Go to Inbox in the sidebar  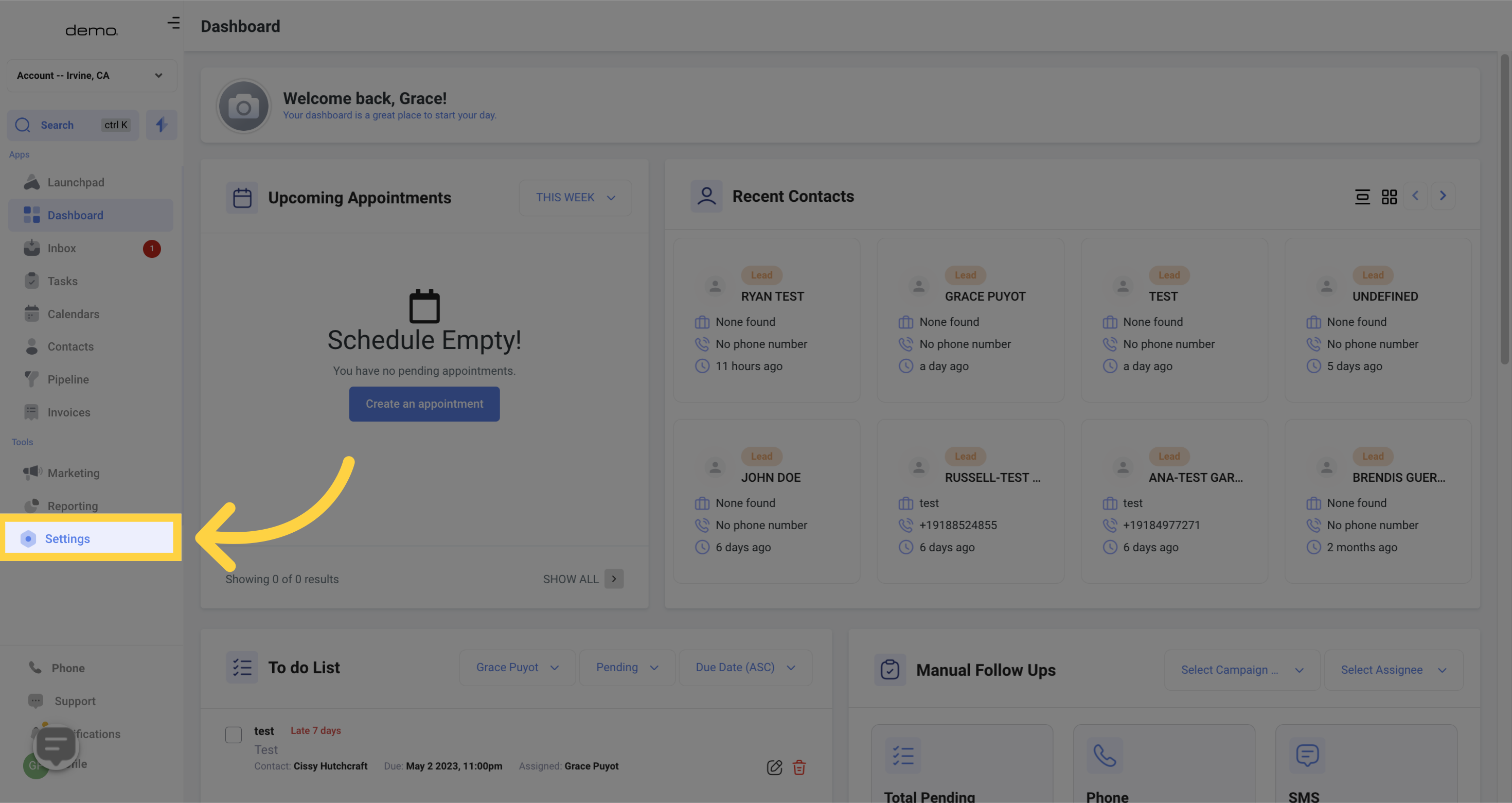[x=62, y=249]
